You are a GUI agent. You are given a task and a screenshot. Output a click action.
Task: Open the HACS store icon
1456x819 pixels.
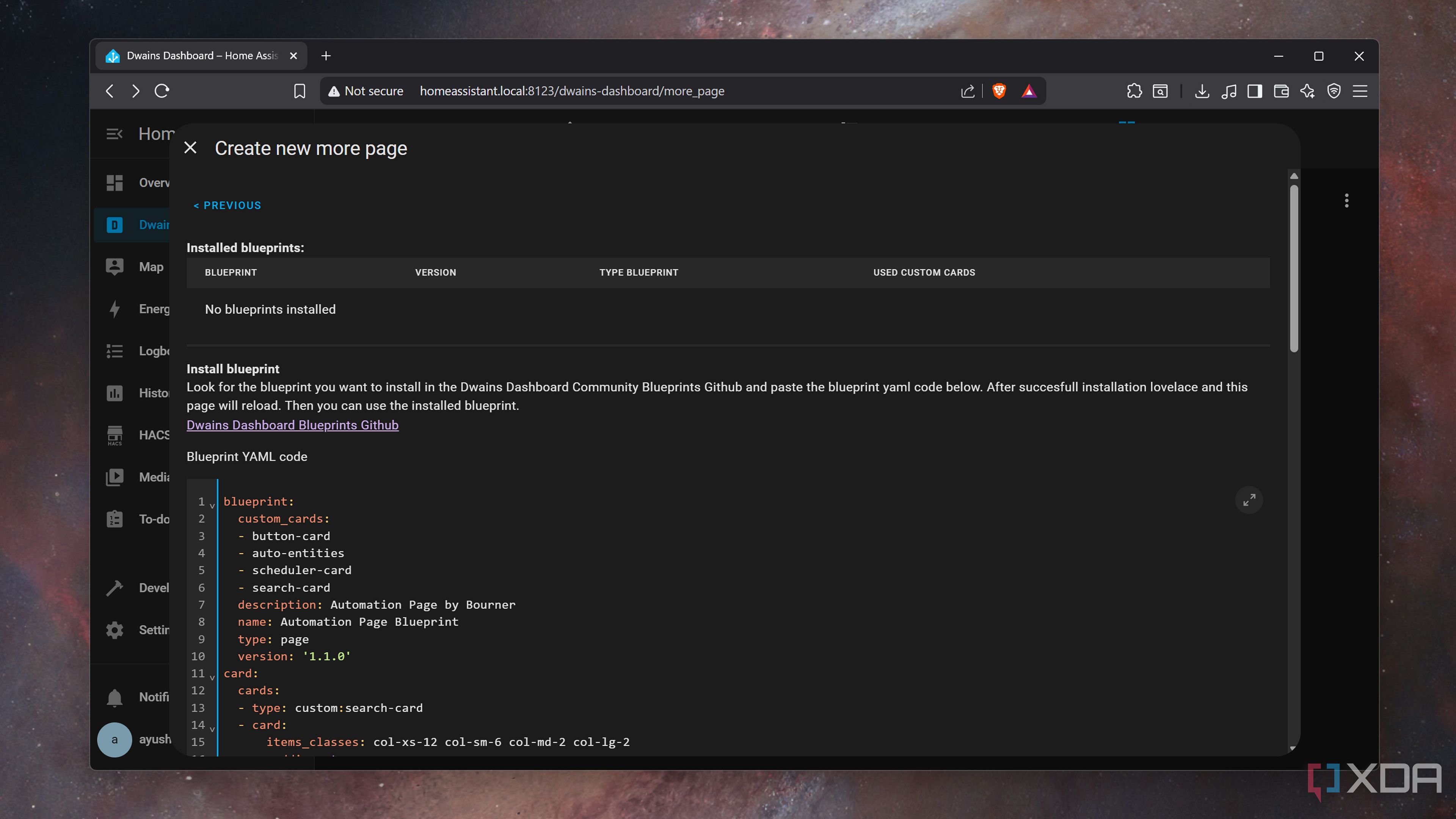click(x=115, y=435)
